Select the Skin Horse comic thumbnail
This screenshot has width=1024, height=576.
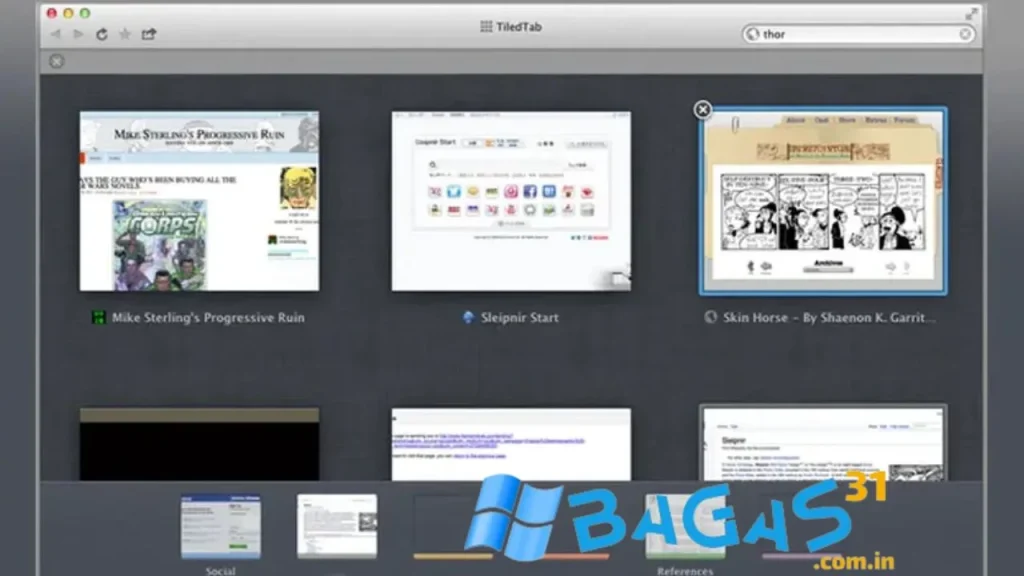point(823,201)
